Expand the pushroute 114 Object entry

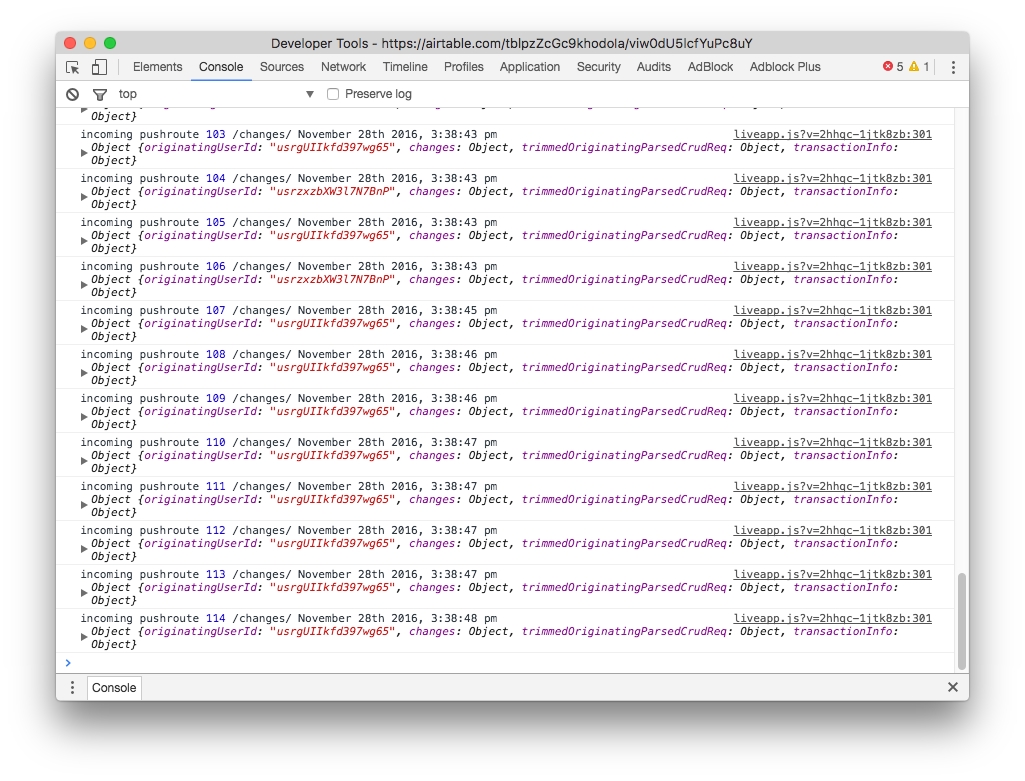[x=83, y=636]
